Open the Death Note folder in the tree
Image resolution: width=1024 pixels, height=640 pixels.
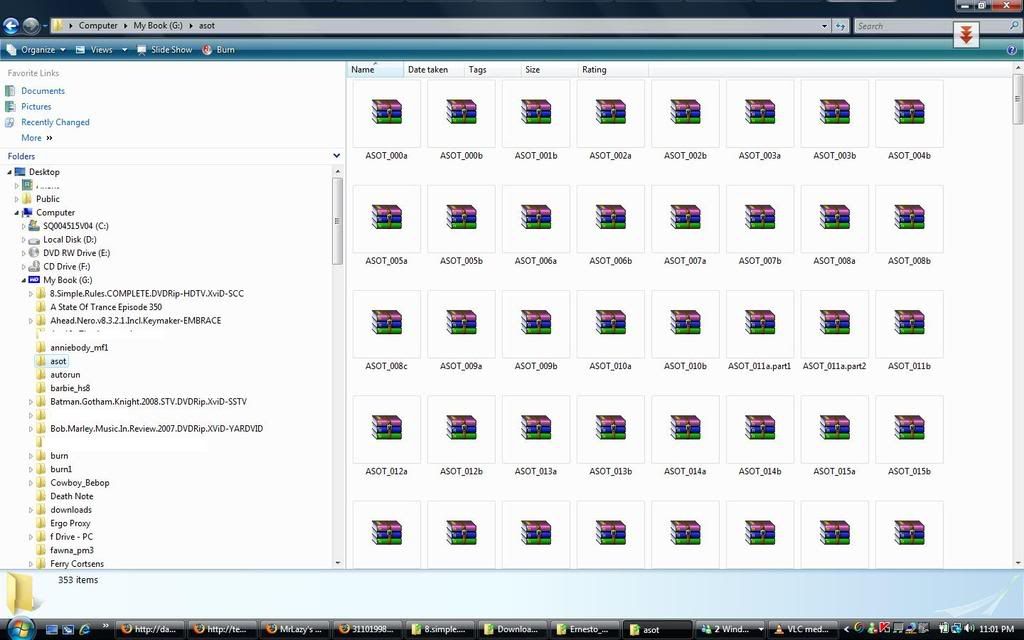72,496
